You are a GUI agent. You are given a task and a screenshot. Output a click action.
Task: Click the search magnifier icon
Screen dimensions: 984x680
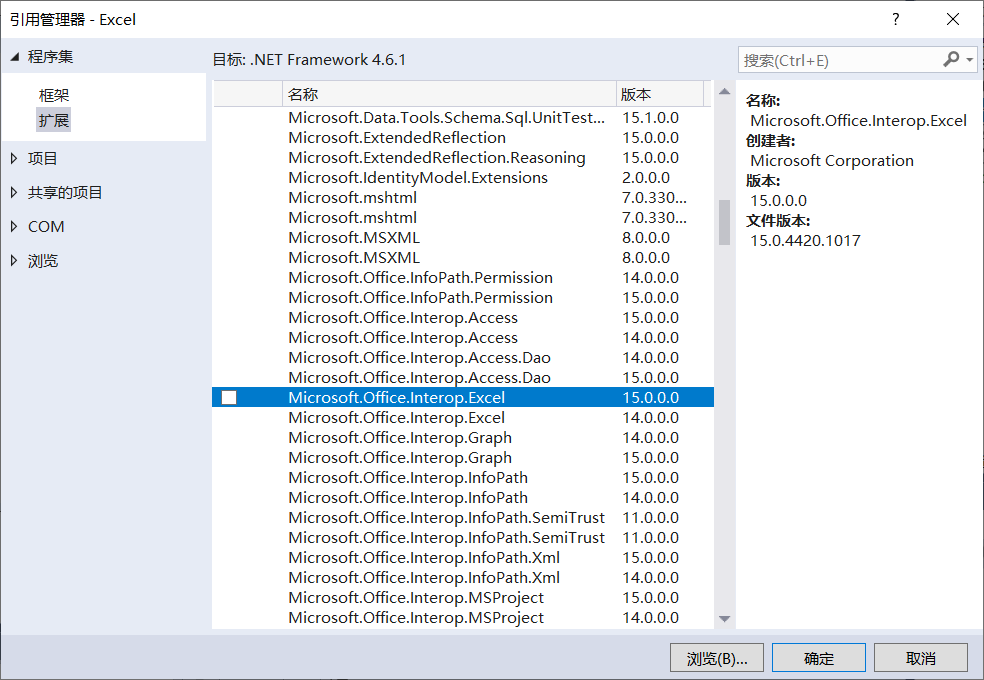[x=951, y=60]
